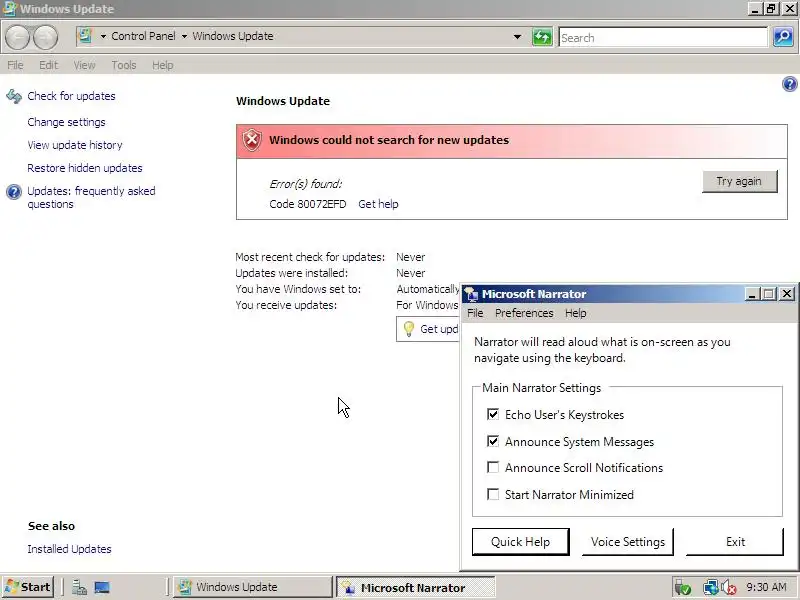Image resolution: width=800 pixels, height=600 pixels.
Task: Click the Control Panel breadcrumb text
Action: tap(143, 36)
